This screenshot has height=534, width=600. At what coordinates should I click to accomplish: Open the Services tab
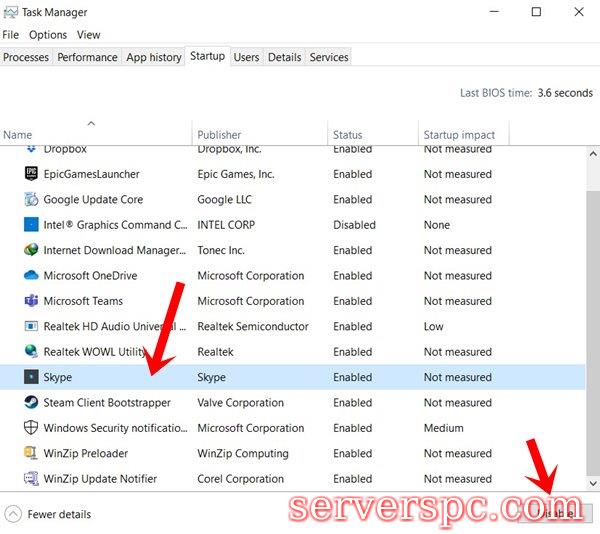(x=329, y=57)
